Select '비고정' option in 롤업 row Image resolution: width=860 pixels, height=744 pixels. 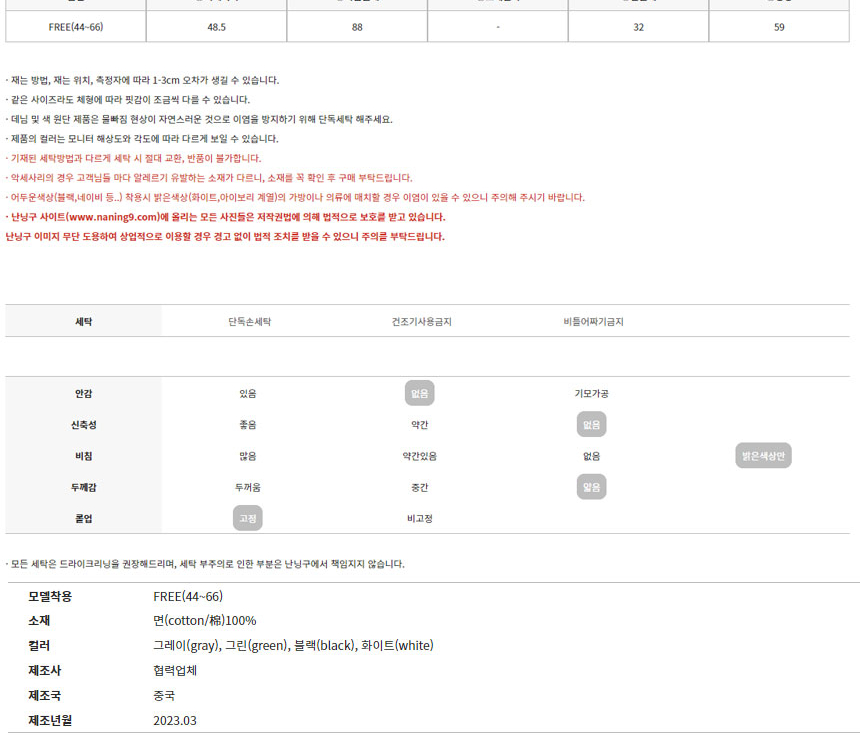click(x=420, y=518)
